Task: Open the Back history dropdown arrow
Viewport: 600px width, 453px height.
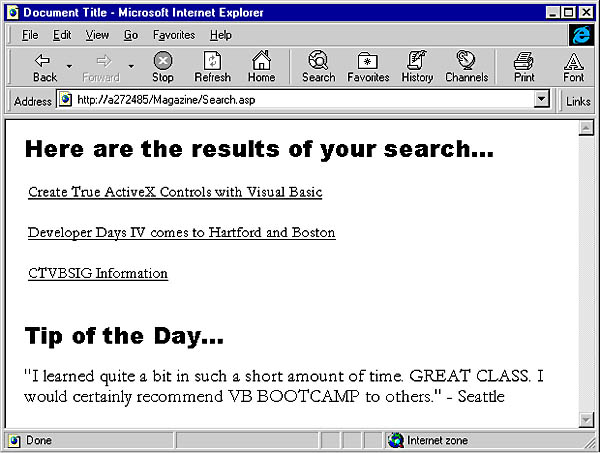Action: coord(69,67)
